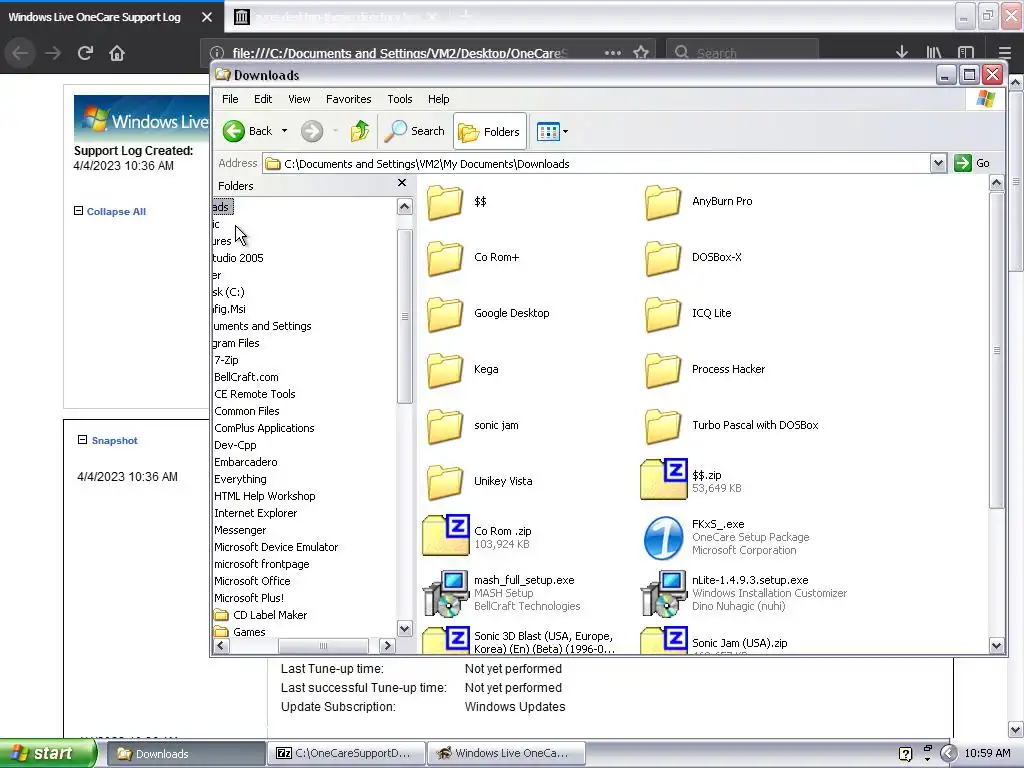
Task: Select Dev-Cpp in folder tree
Action: pyautogui.click(x=235, y=445)
